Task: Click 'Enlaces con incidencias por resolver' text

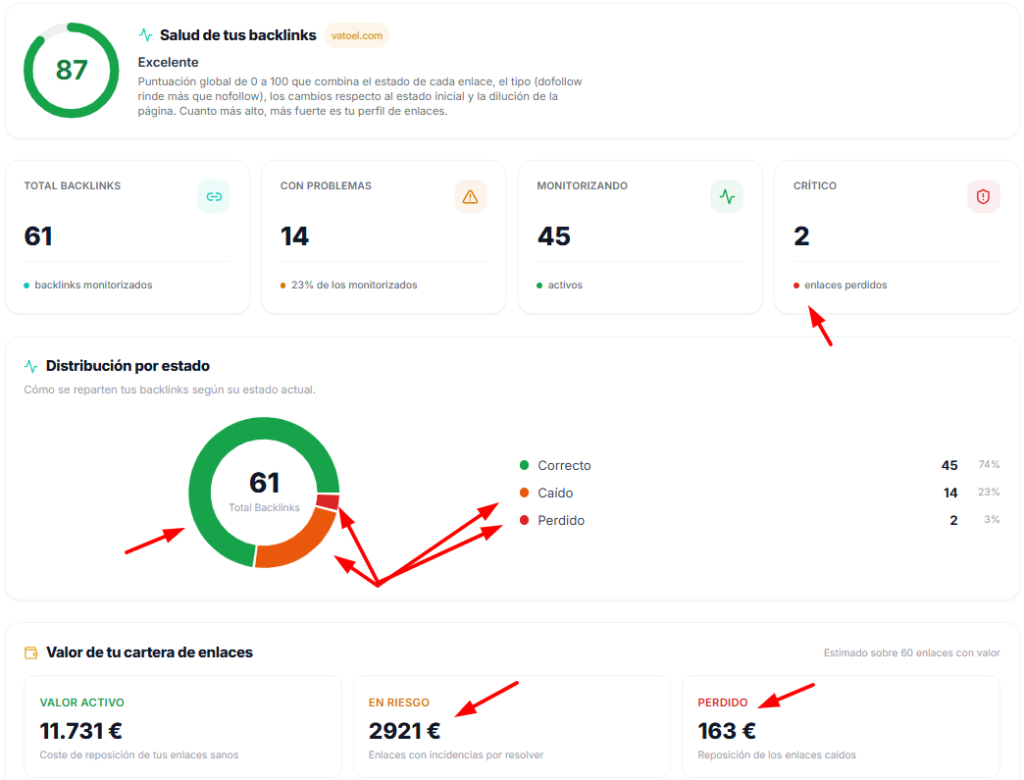Action: [x=456, y=755]
